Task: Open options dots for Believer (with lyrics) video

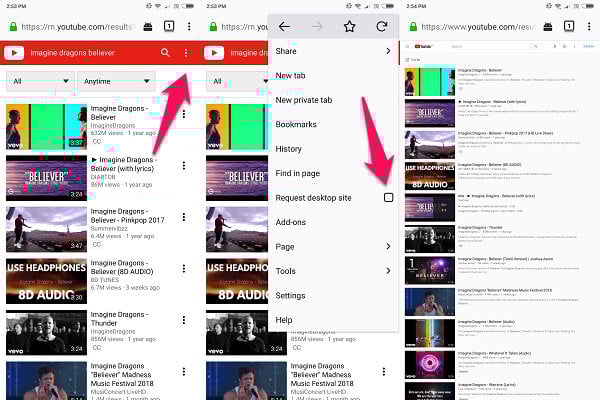Action: (184, 165)
